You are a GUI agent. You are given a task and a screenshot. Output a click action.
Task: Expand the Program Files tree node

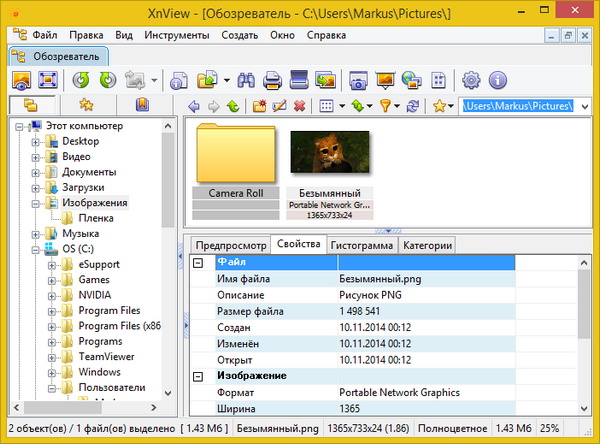click(x=52, y=311)
